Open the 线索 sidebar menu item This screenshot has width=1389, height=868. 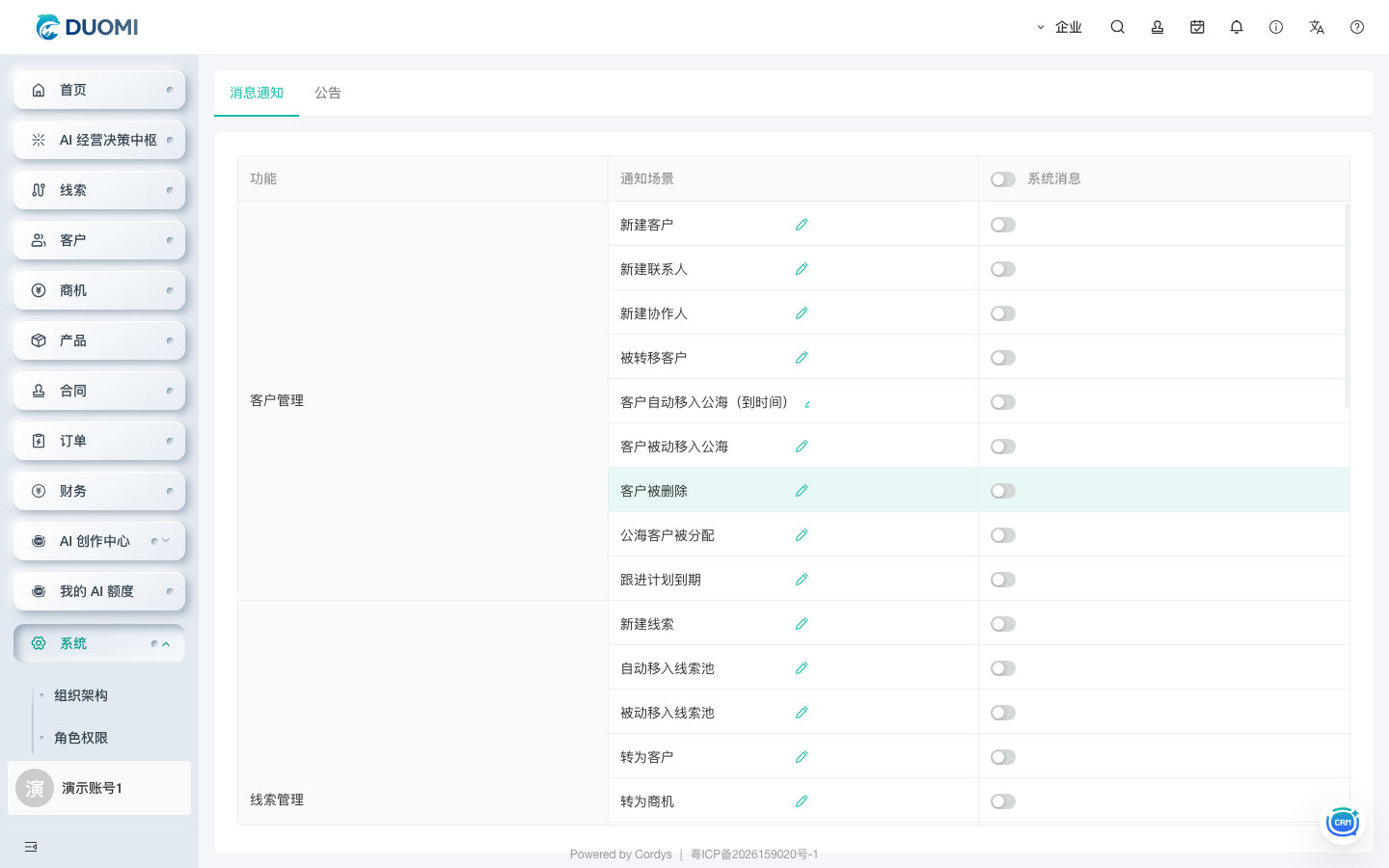coord(99,190)
